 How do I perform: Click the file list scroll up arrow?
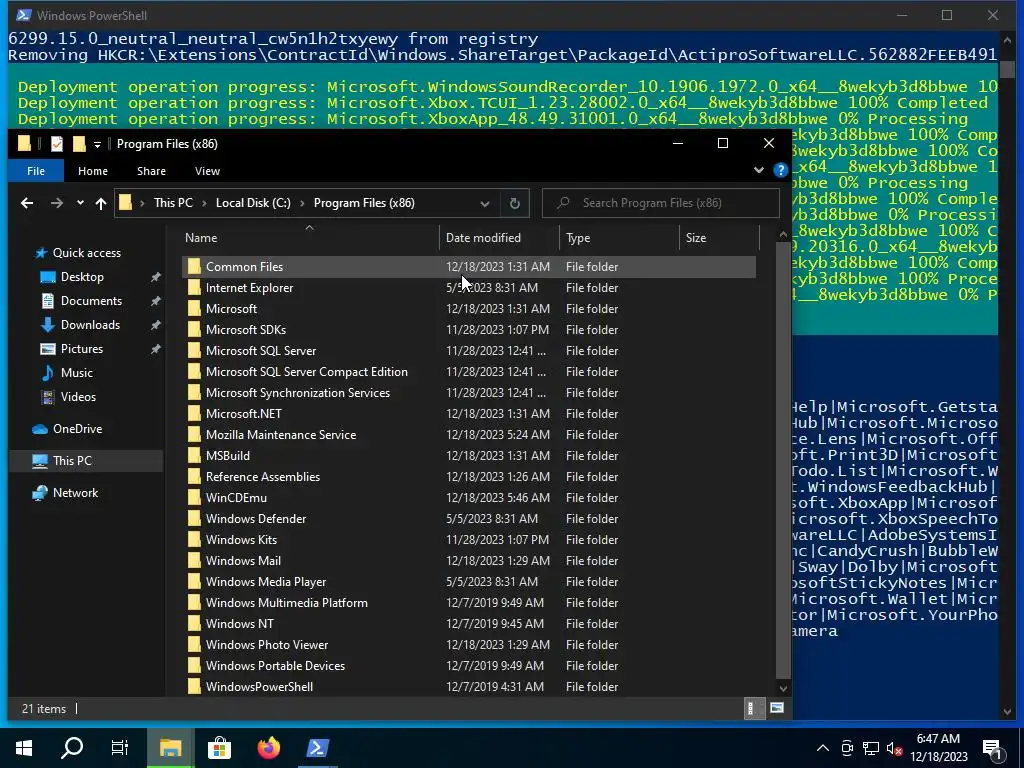coord(783,234)
